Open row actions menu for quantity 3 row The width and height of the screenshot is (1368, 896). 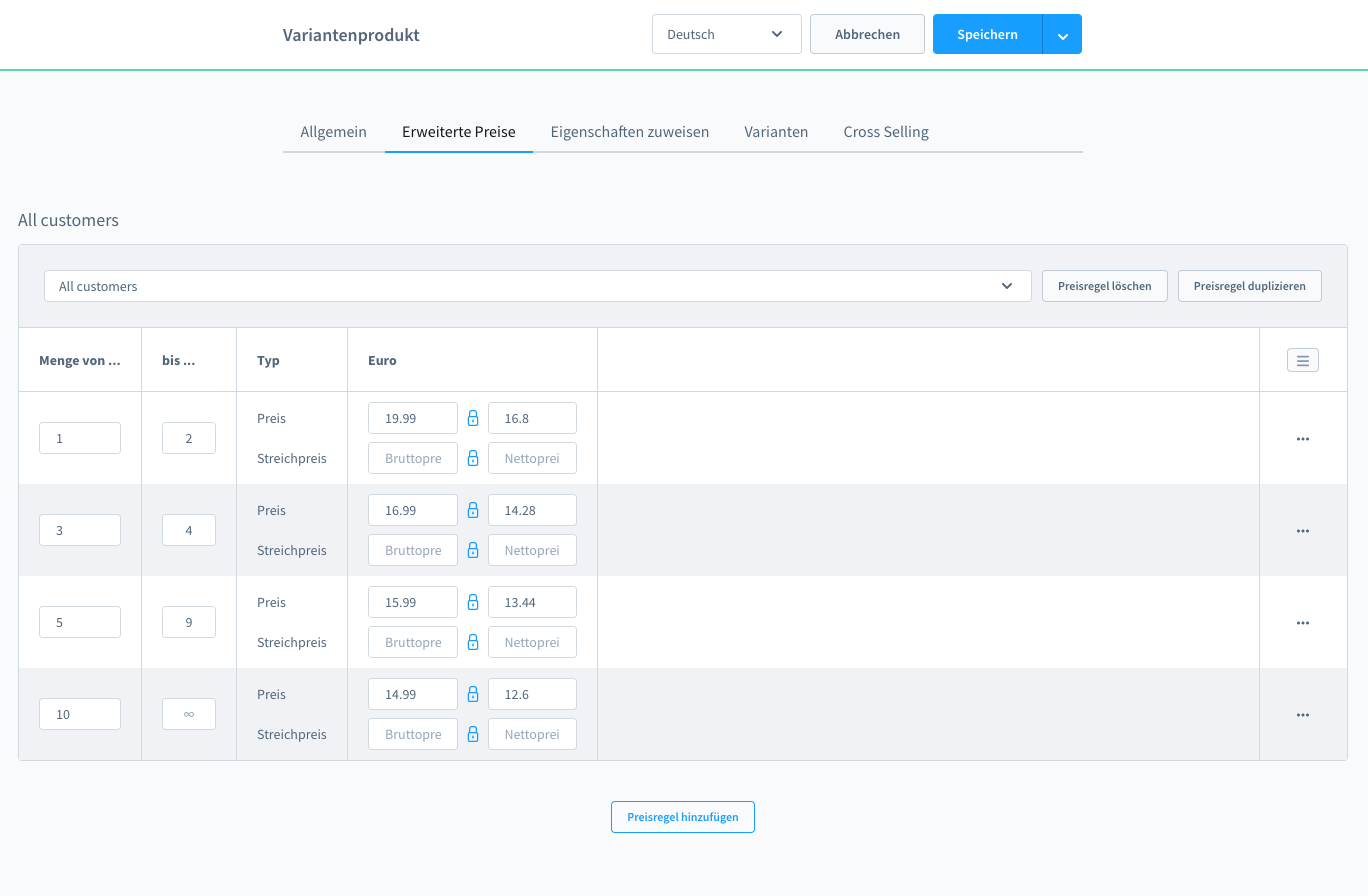tap(1302, 531)
